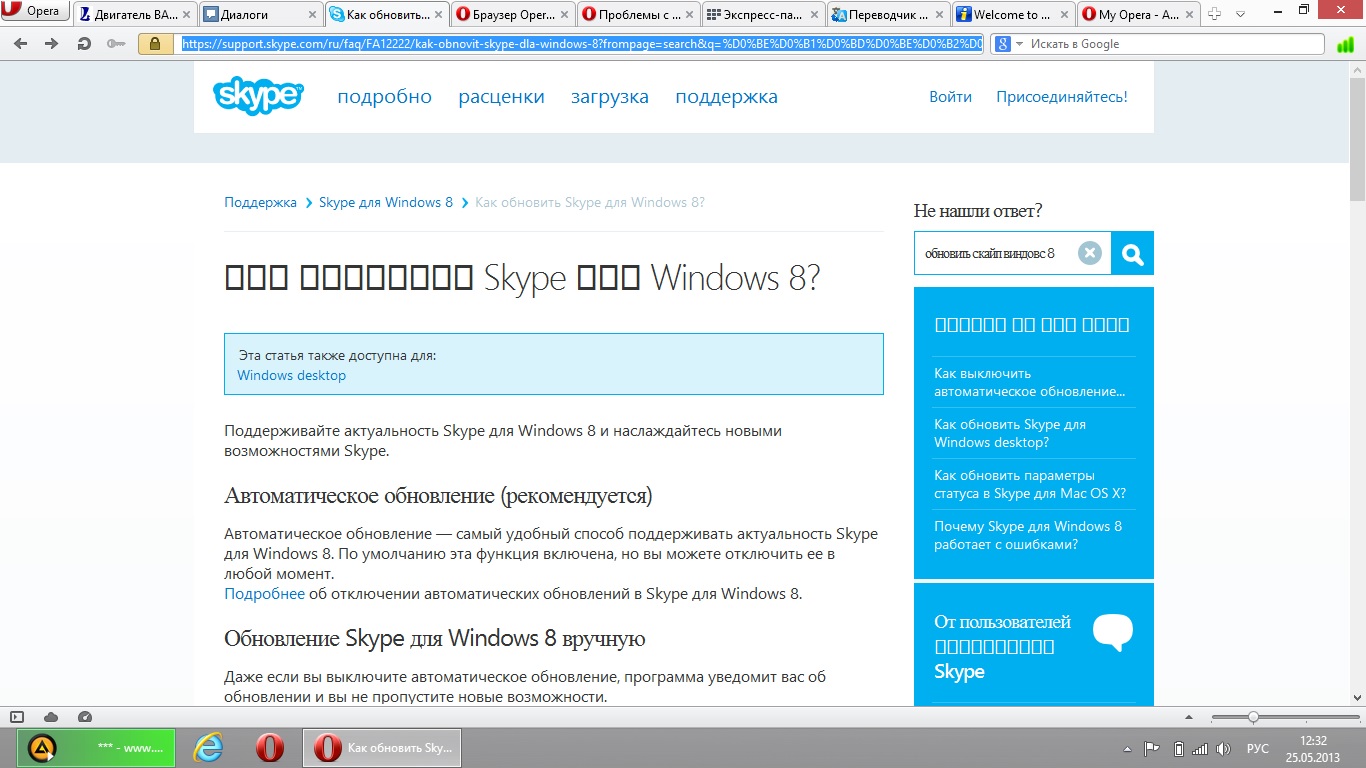Open the Opera main menu
The height and width of the screenshot is (768, 1366).
tap(34, 11)
